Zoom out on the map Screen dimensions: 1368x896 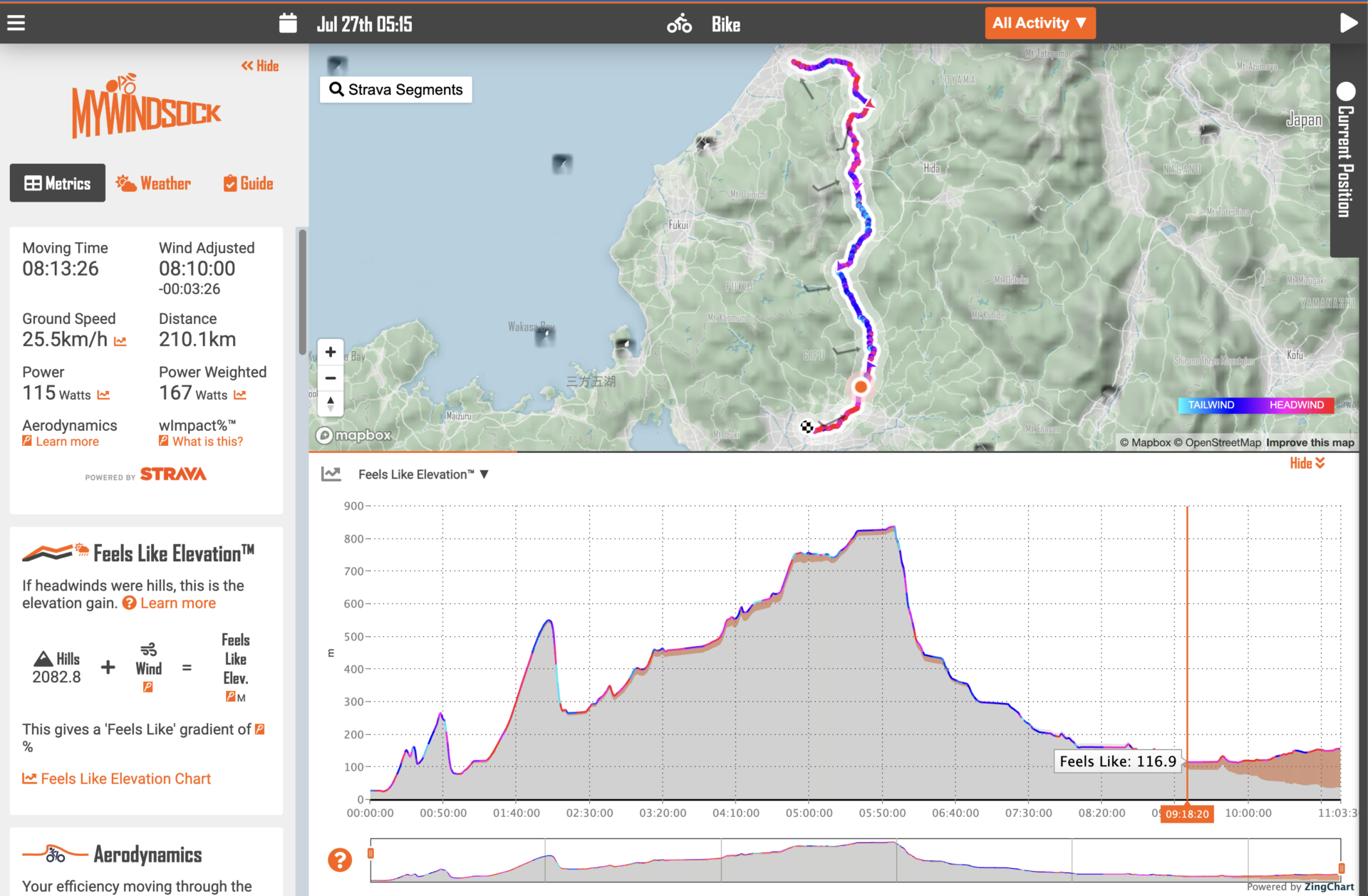point(331,378)
